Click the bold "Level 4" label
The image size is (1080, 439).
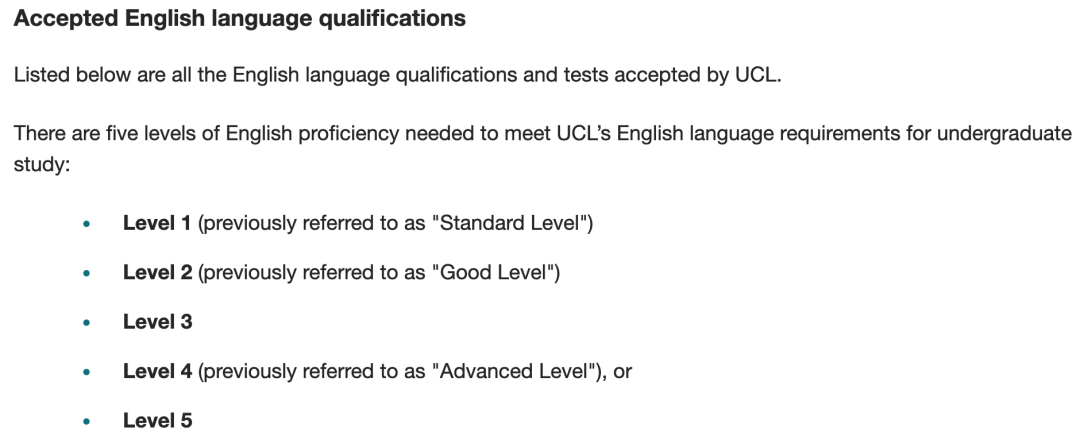click(x=158, y=371)
